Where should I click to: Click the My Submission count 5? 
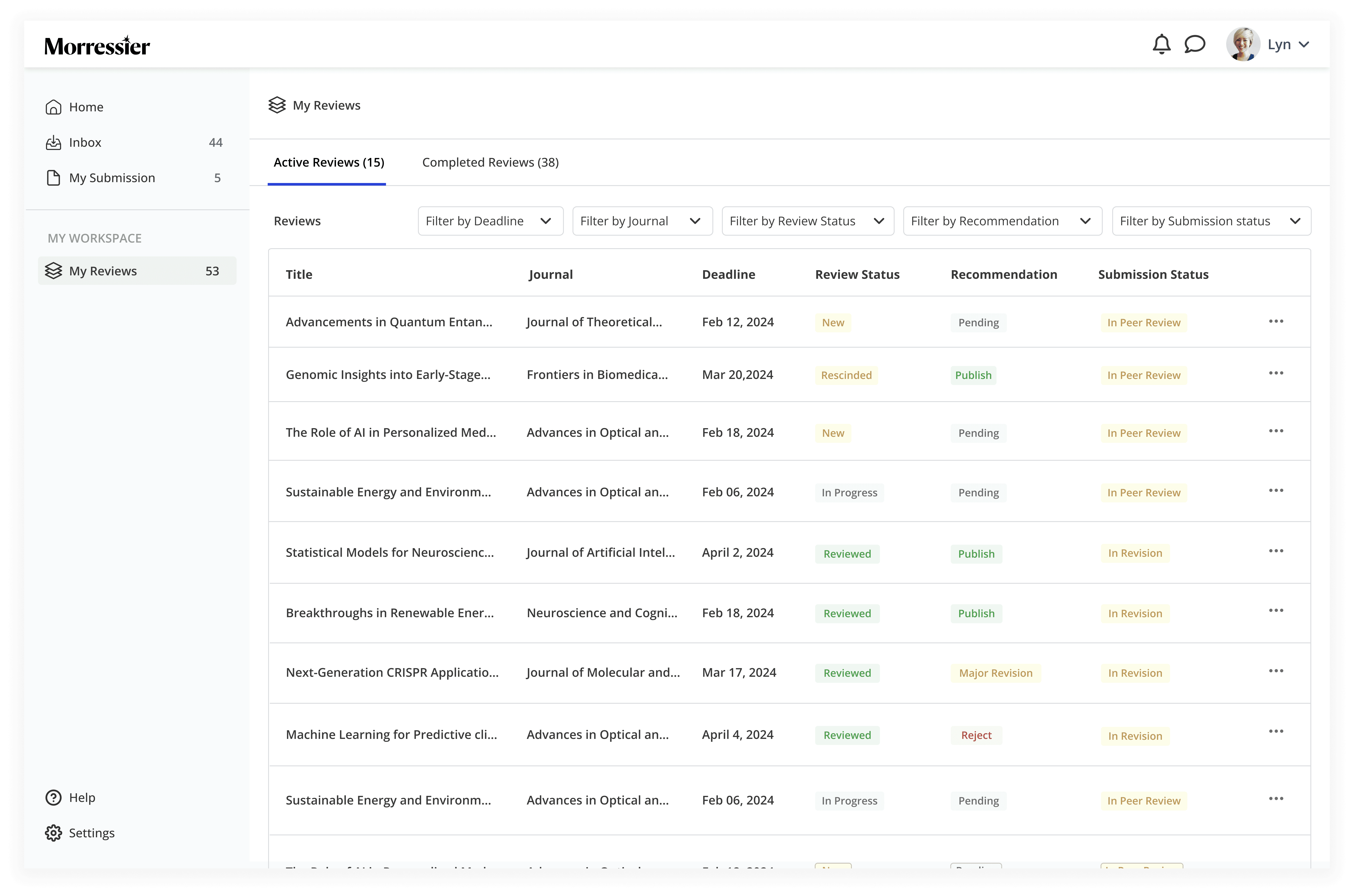click(217, 178)
